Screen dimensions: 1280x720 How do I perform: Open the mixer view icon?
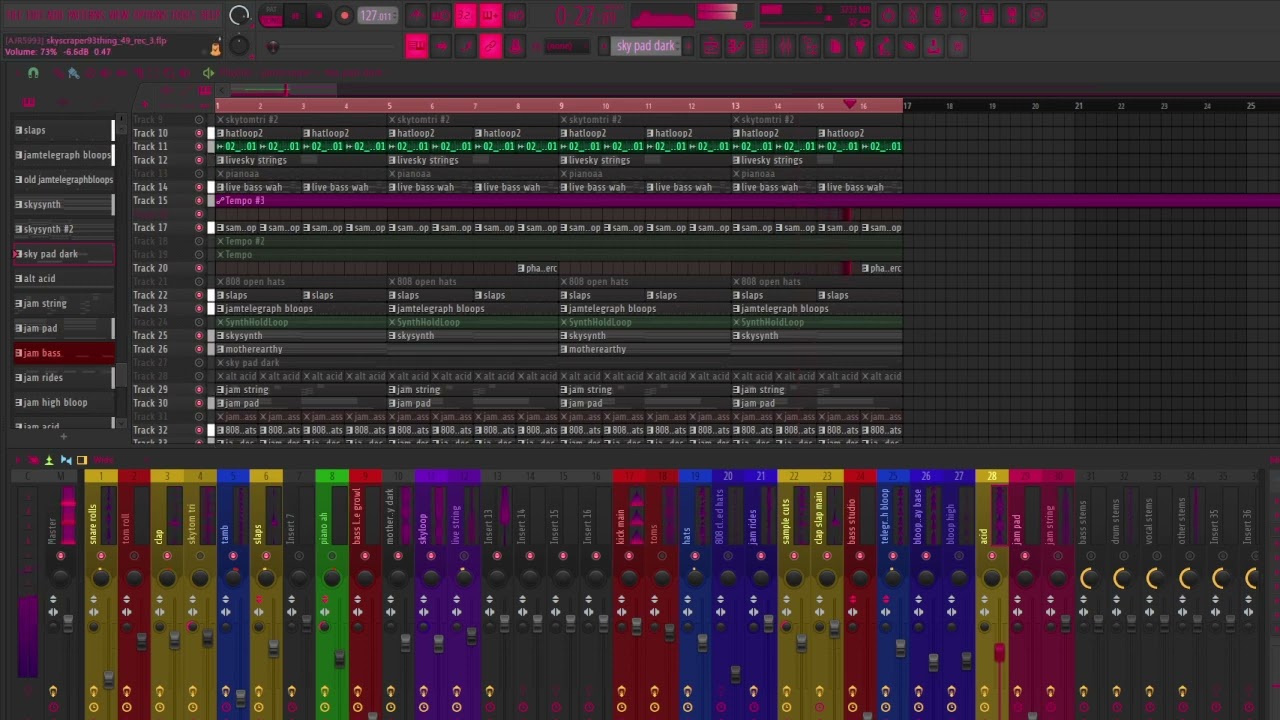coord(785,46)
